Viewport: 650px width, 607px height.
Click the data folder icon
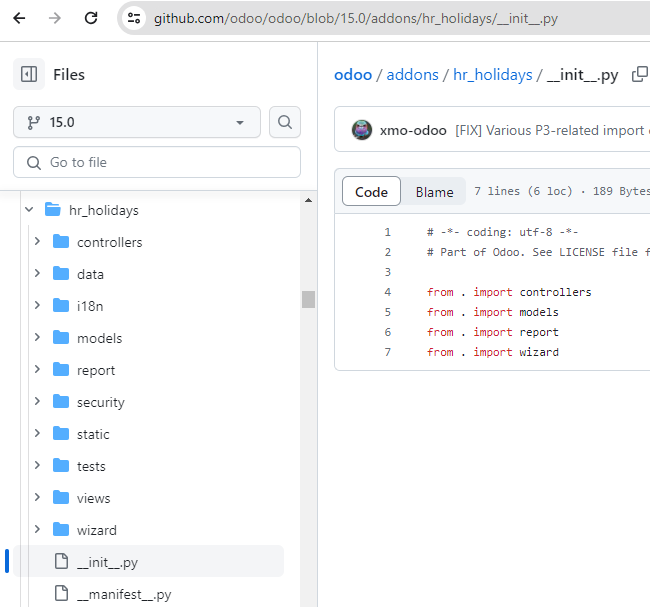tap(61, 274)
